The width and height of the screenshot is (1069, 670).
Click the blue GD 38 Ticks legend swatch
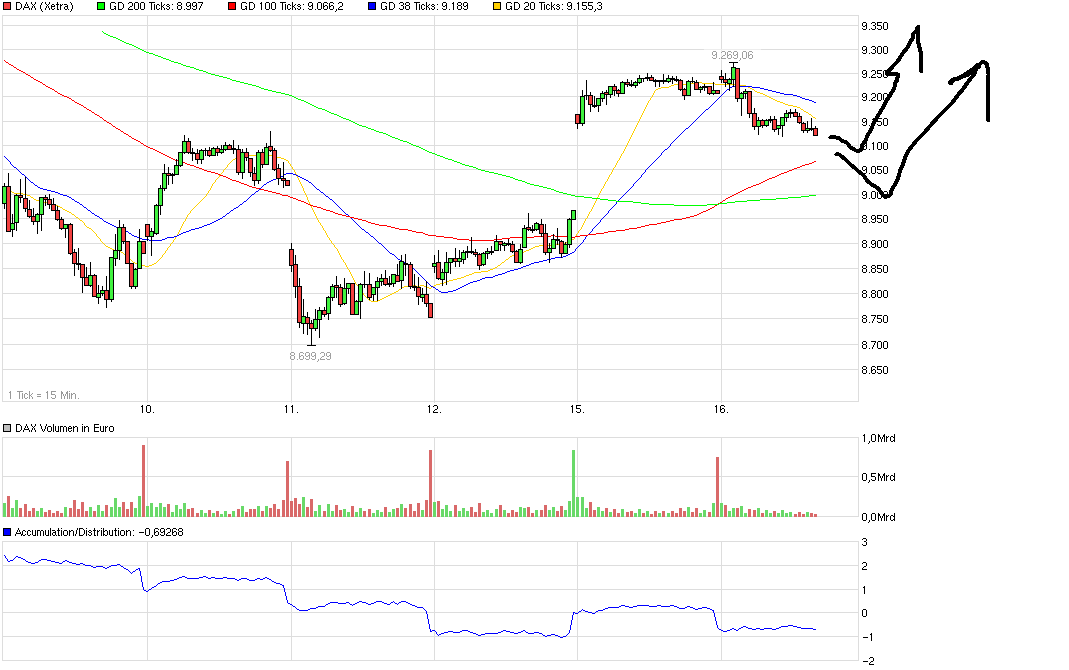click(372, 6)
